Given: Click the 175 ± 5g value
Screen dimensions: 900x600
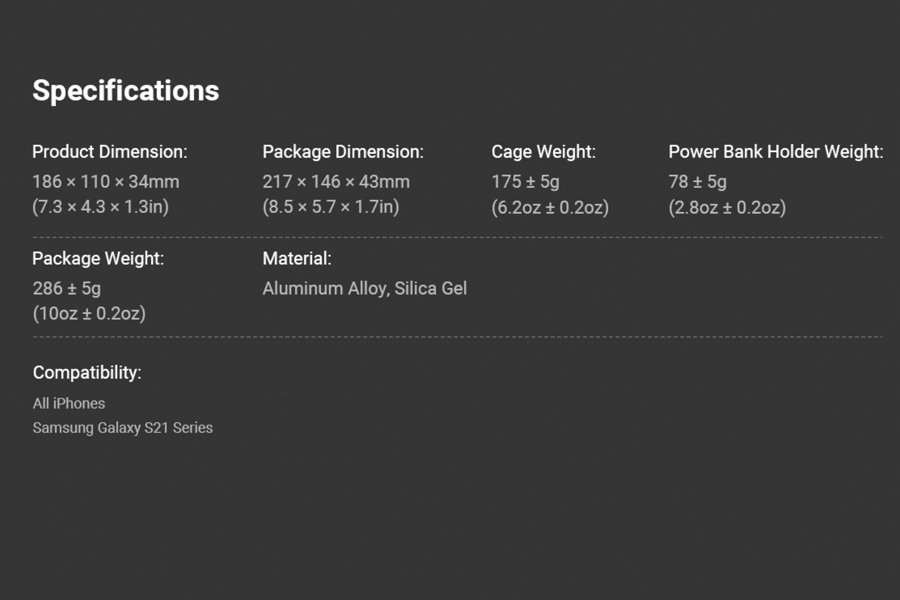Looking at the screenshot, I should [x=525, y=181].
